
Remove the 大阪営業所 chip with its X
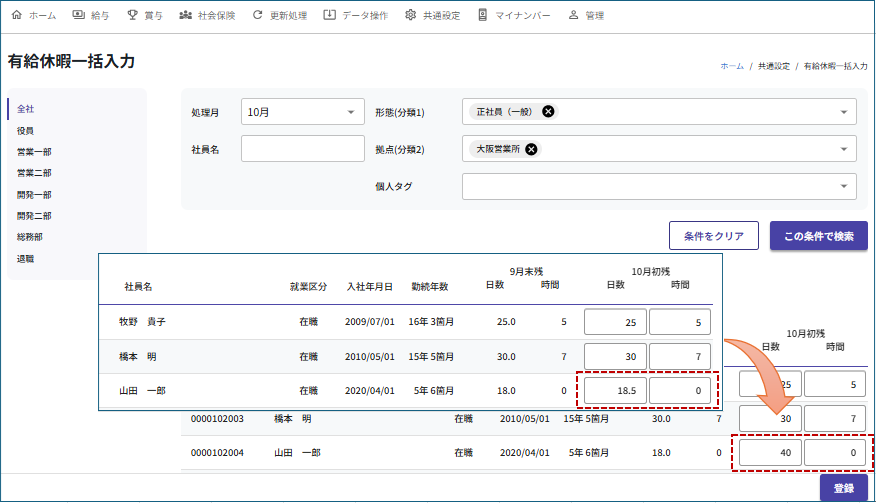(532, 149)
